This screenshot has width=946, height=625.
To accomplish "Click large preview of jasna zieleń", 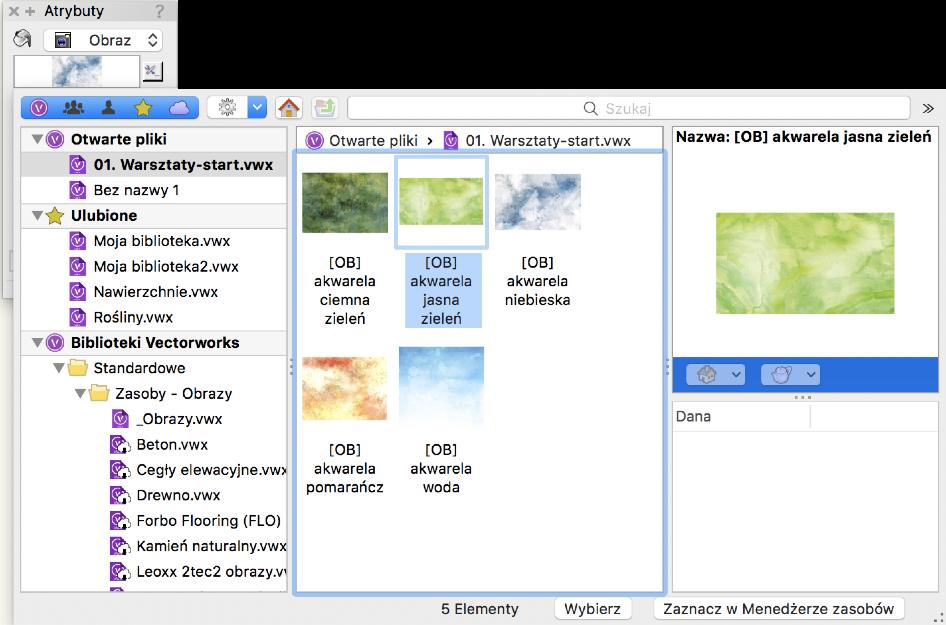I will coord(805,263).
